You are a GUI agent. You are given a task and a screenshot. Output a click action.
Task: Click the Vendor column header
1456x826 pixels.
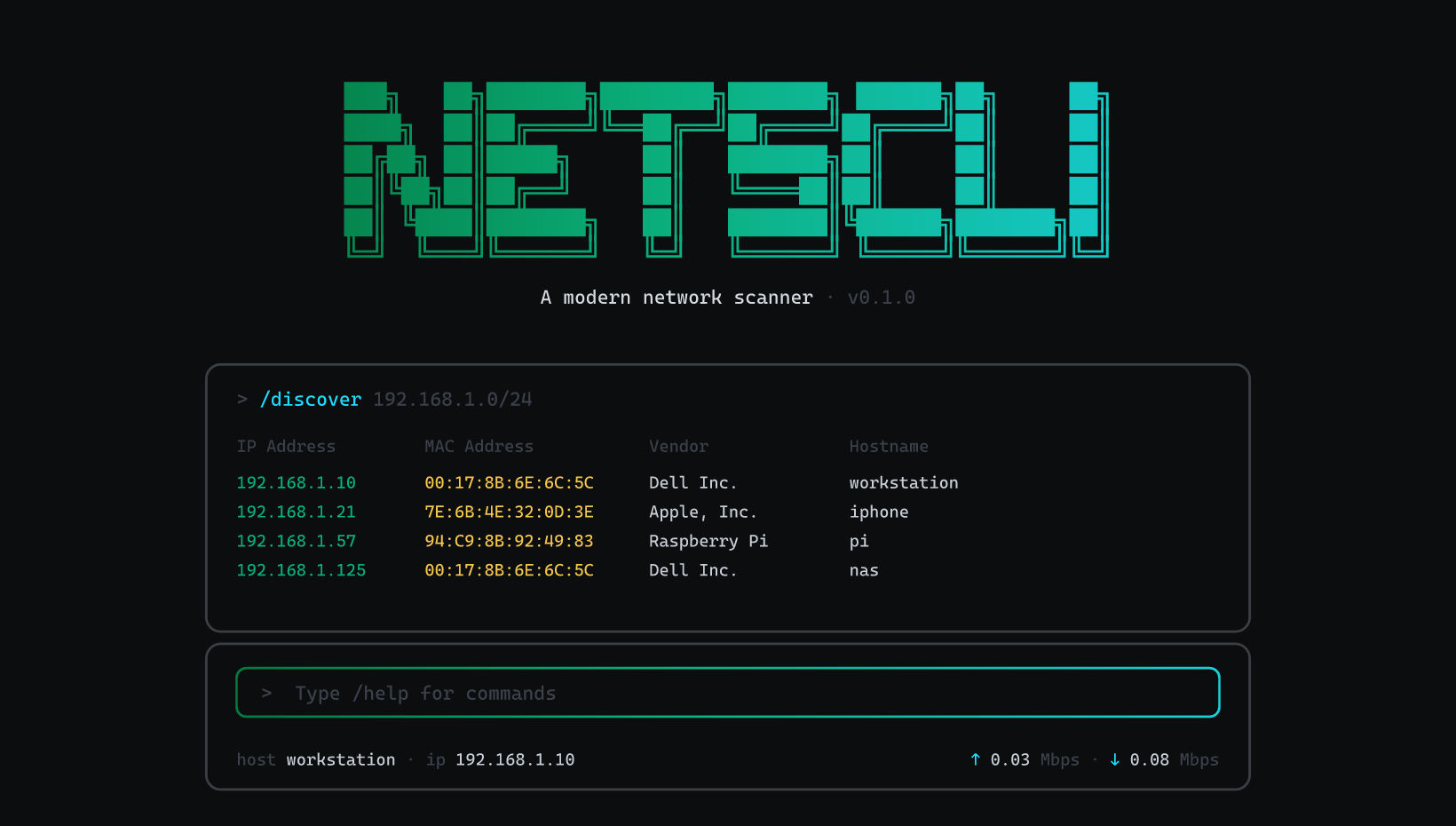point(679,447)
